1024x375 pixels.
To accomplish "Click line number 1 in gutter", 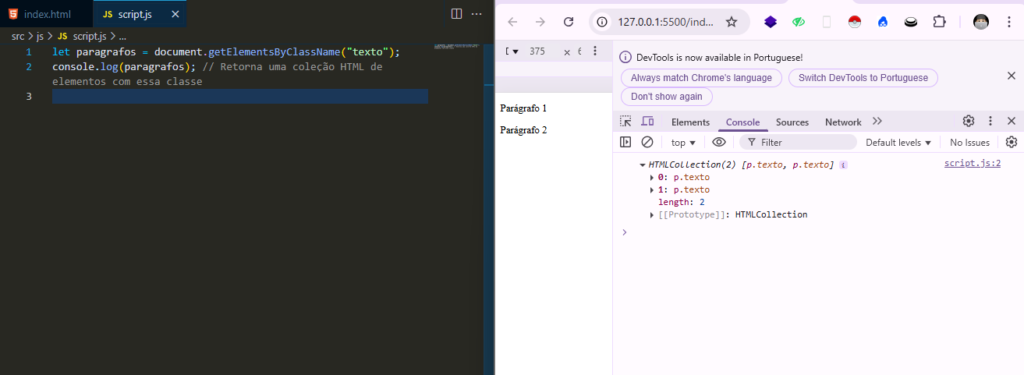I will (x=28, y=52).
